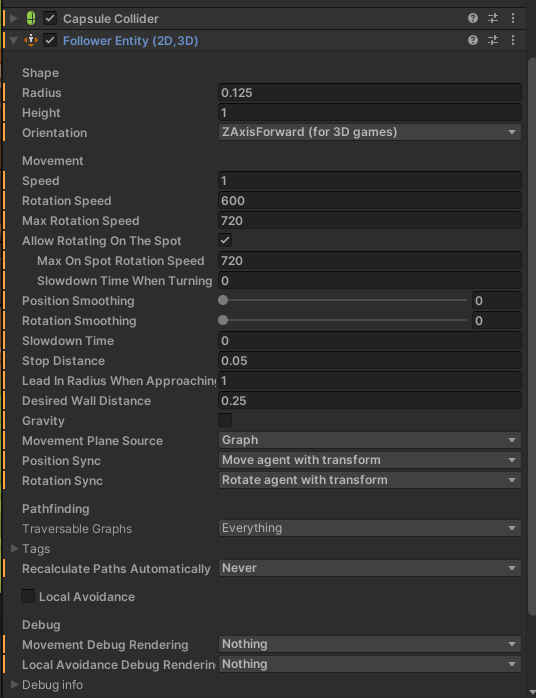536x698 pixels.
Task: Click the Shape section heading
Action: [41, 73]
